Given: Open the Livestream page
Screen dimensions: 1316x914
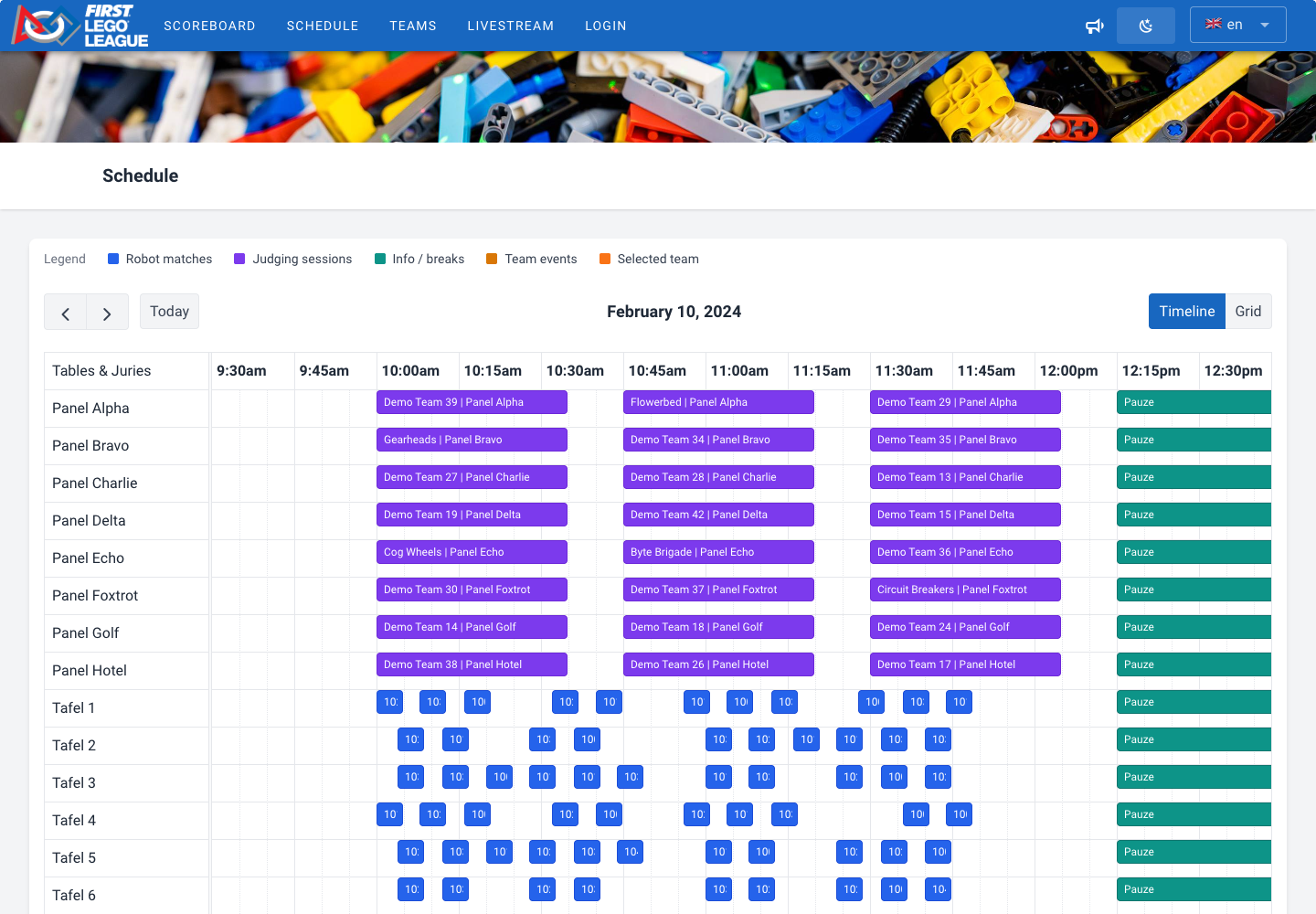Looking at the screenshot, I should click(511, 26).
